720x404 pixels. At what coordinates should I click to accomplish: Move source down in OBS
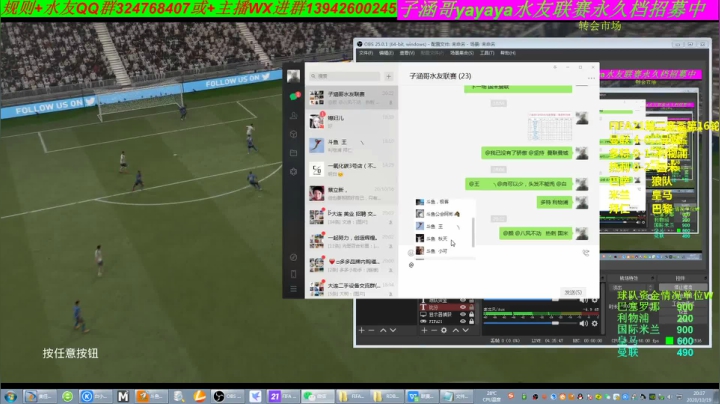[x=466, y=330]
